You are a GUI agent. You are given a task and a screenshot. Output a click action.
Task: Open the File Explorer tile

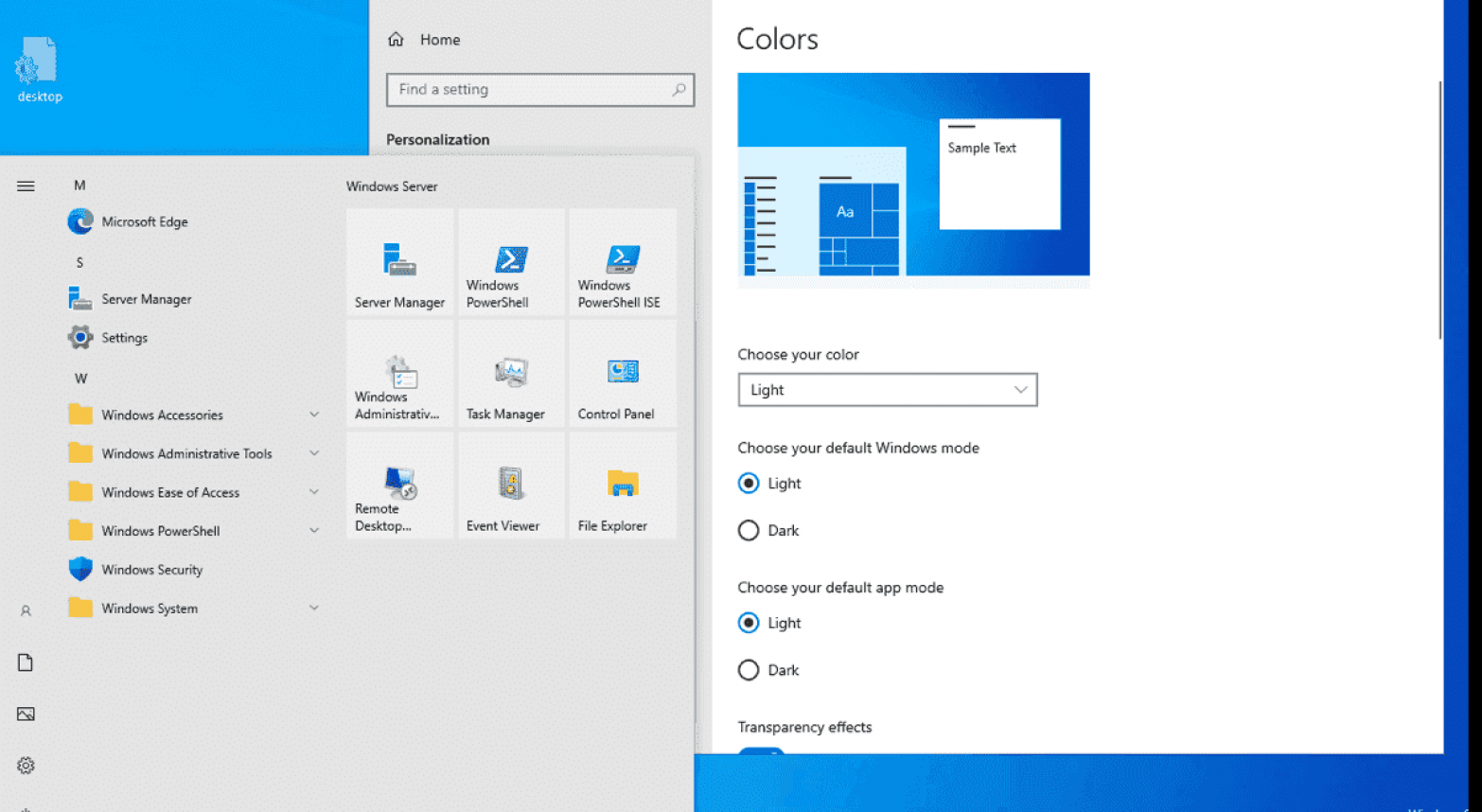coord(623,485)
